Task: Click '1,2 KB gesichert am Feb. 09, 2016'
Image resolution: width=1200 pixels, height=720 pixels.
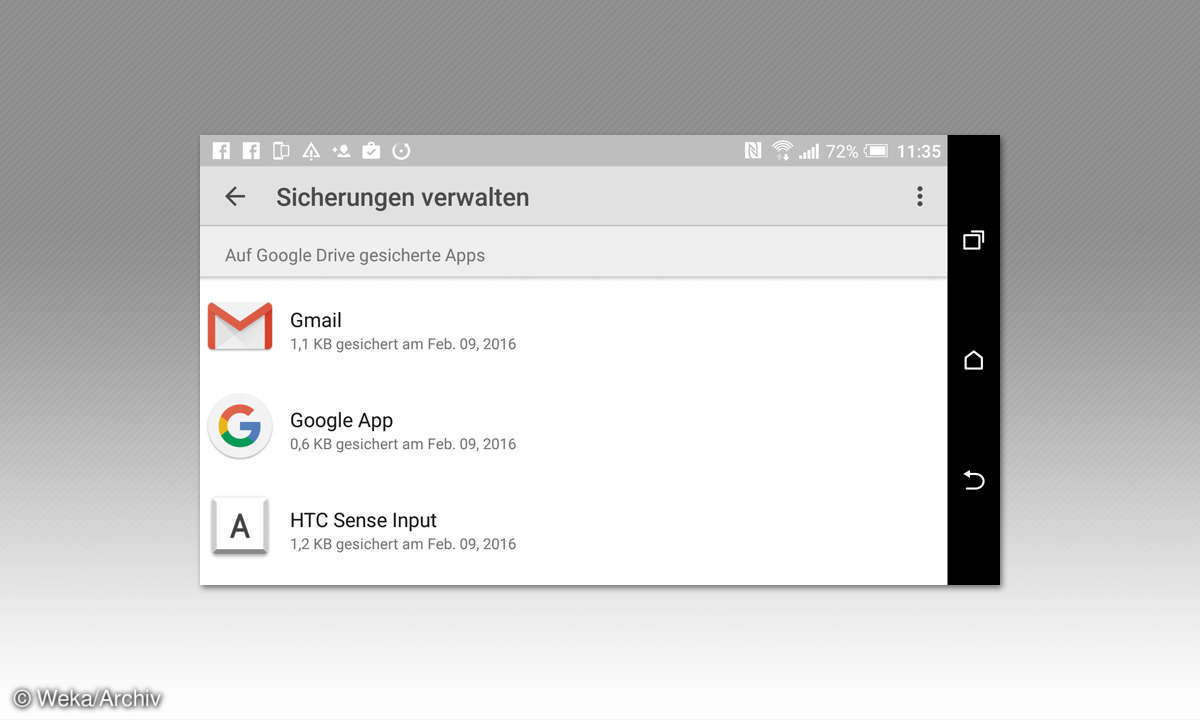Action: pyautogui.click(x=403, y=544)
